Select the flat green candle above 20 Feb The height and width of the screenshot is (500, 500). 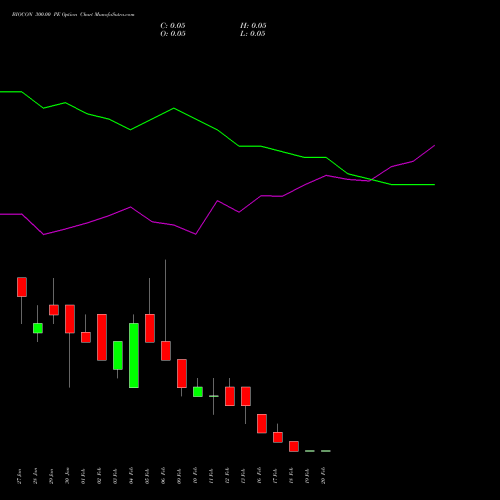tap(326, 451)
